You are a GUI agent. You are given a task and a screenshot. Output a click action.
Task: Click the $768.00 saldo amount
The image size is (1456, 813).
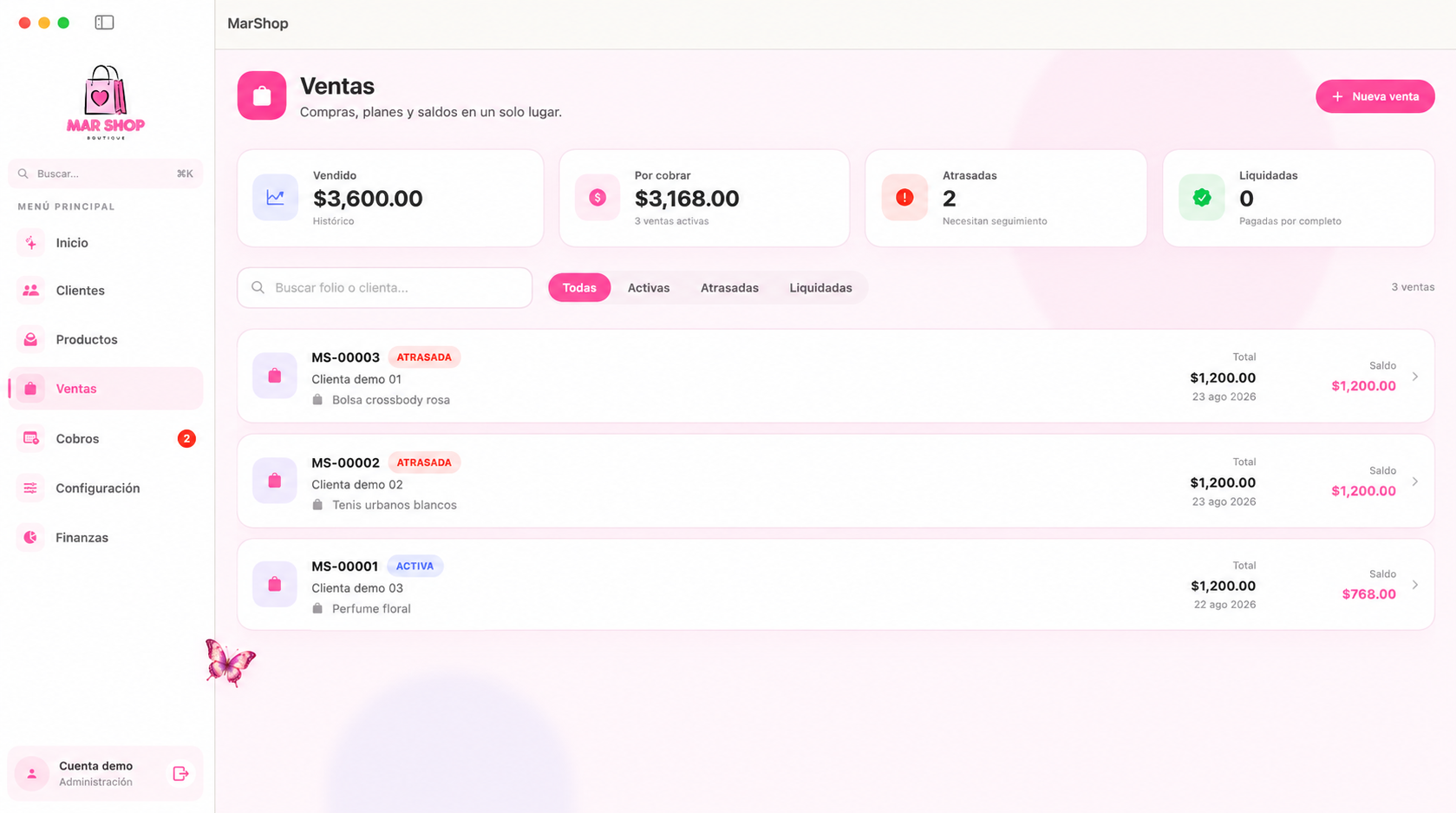click(x=1368, y=594)
